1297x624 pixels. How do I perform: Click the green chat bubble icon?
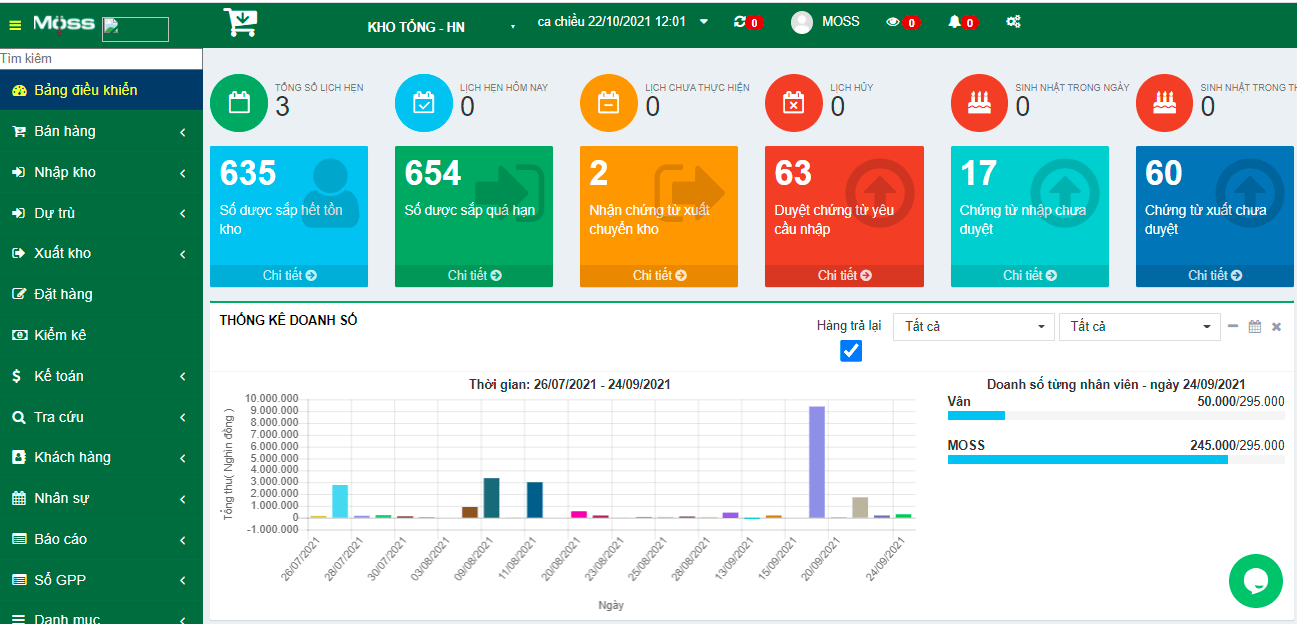(x=1255, y=581)
